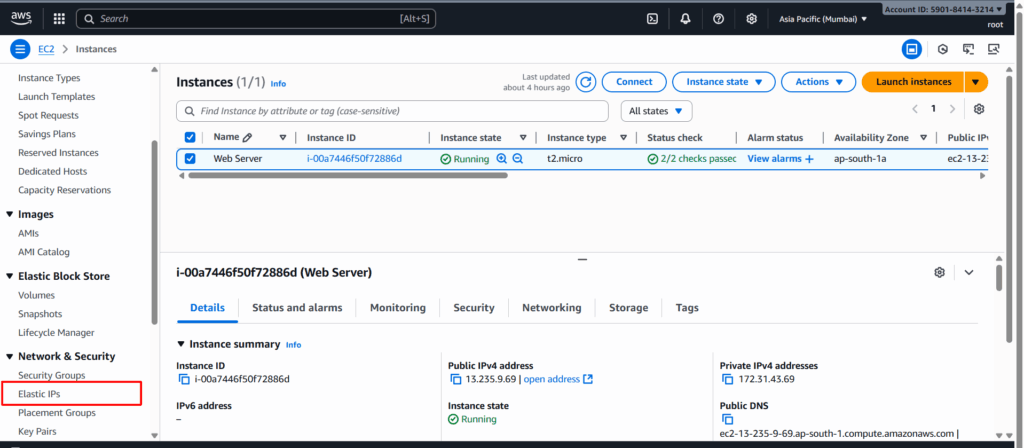Screen dimensions: 1024x448
Task: Collapse the Instance summary section
Action: pyautogui.click(x=181, y=344)
